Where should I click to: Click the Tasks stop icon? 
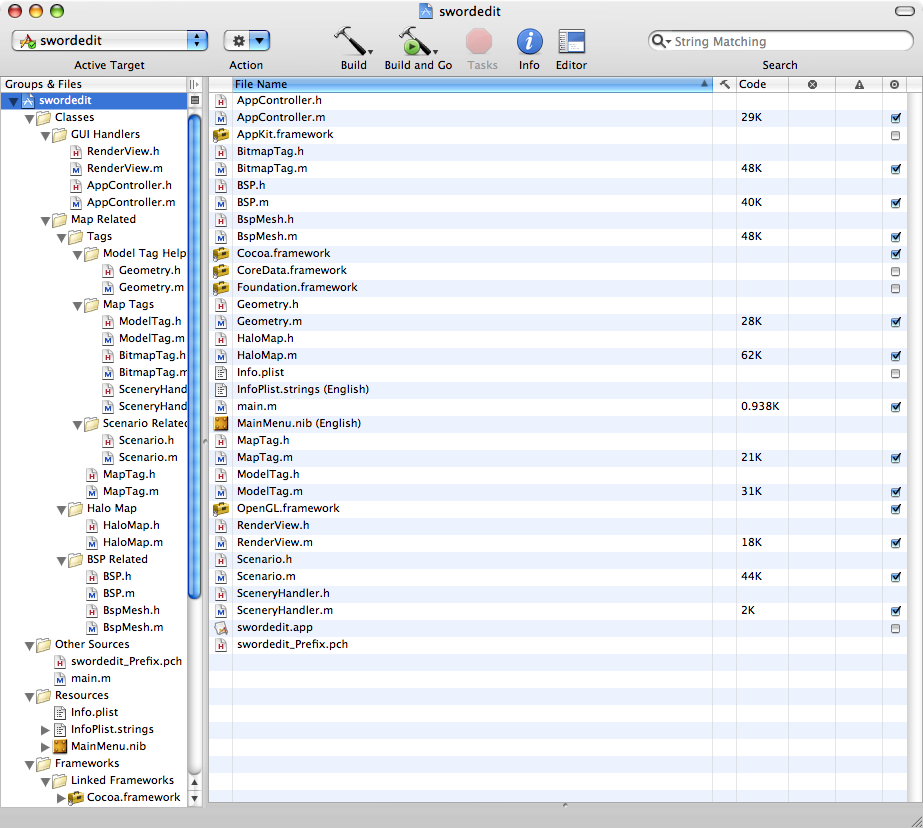479,42
